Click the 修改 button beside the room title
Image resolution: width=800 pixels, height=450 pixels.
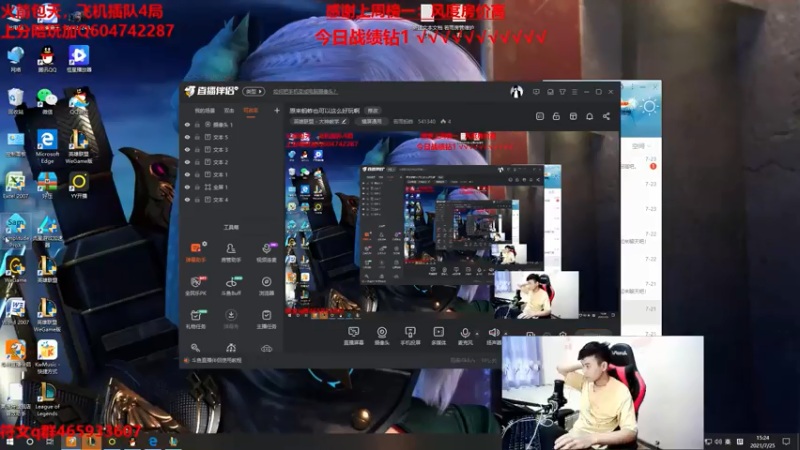click(x=373, y=111)
